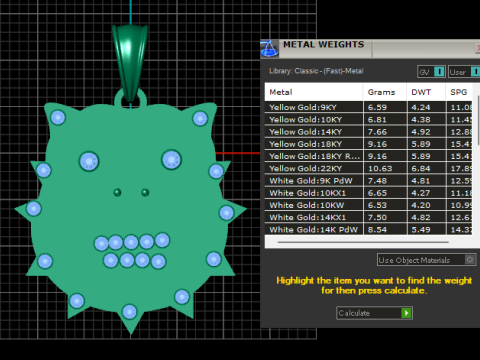Image resolution: width=480 pixels, height=360 pixels.
Task: Select the Yellow Gold:9KY row
Action: coord(368,107)
